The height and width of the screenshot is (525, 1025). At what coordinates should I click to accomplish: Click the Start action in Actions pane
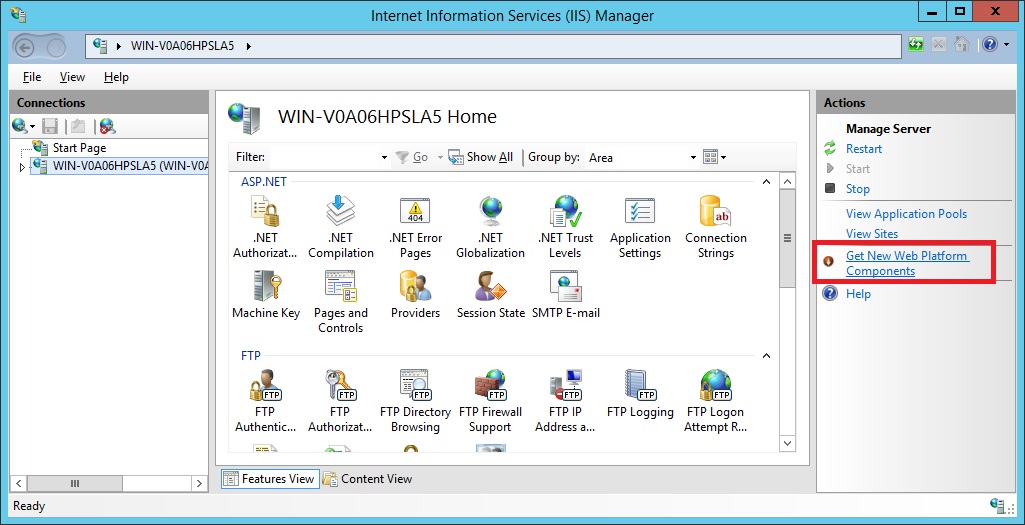858,169
